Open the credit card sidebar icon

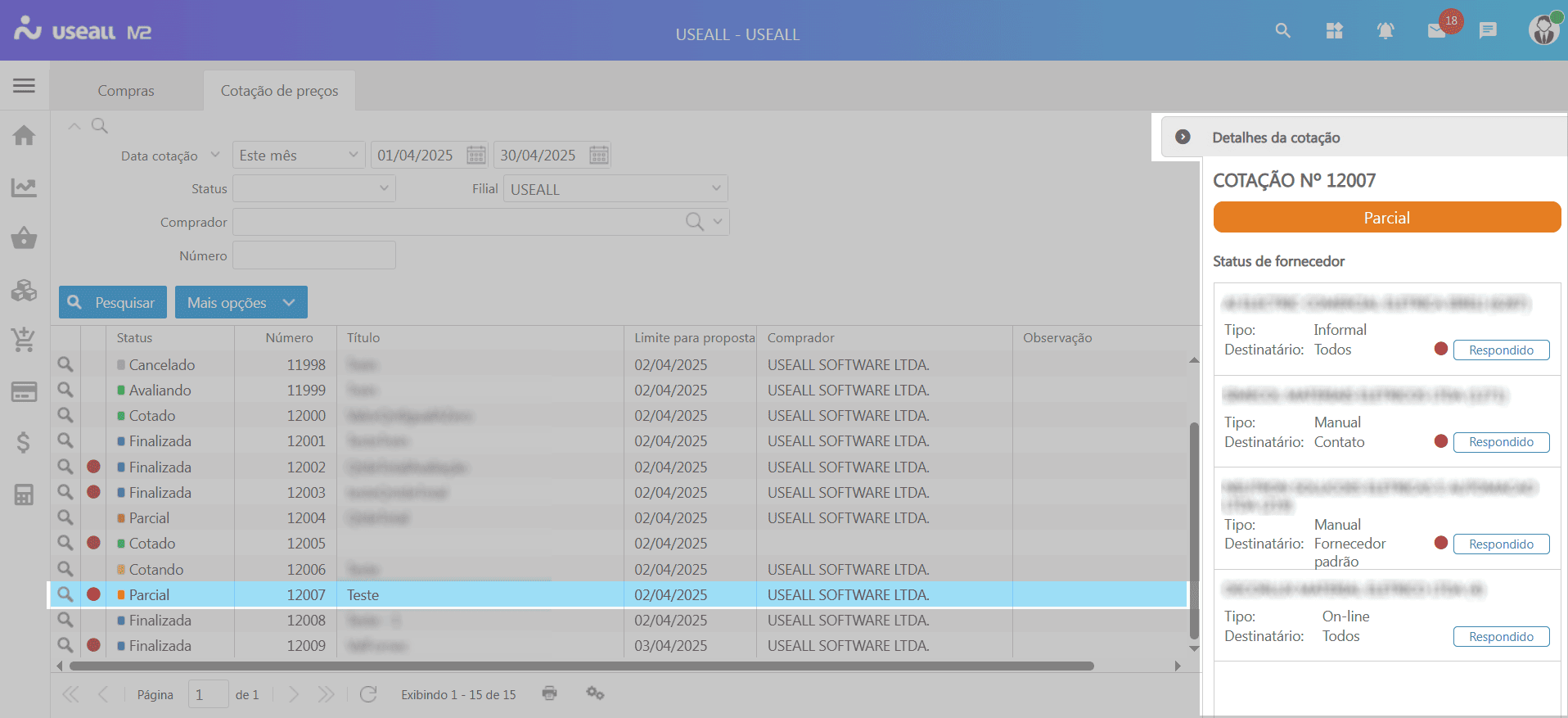24,392
